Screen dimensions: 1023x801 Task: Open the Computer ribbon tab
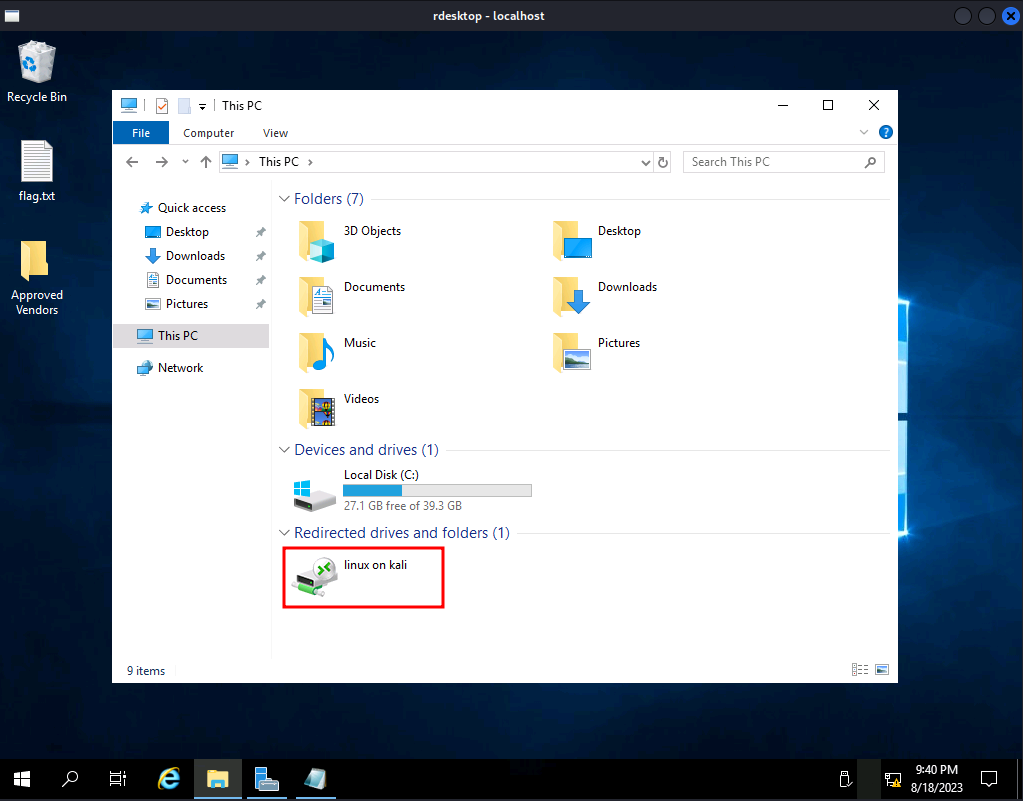tap(208, 133)
